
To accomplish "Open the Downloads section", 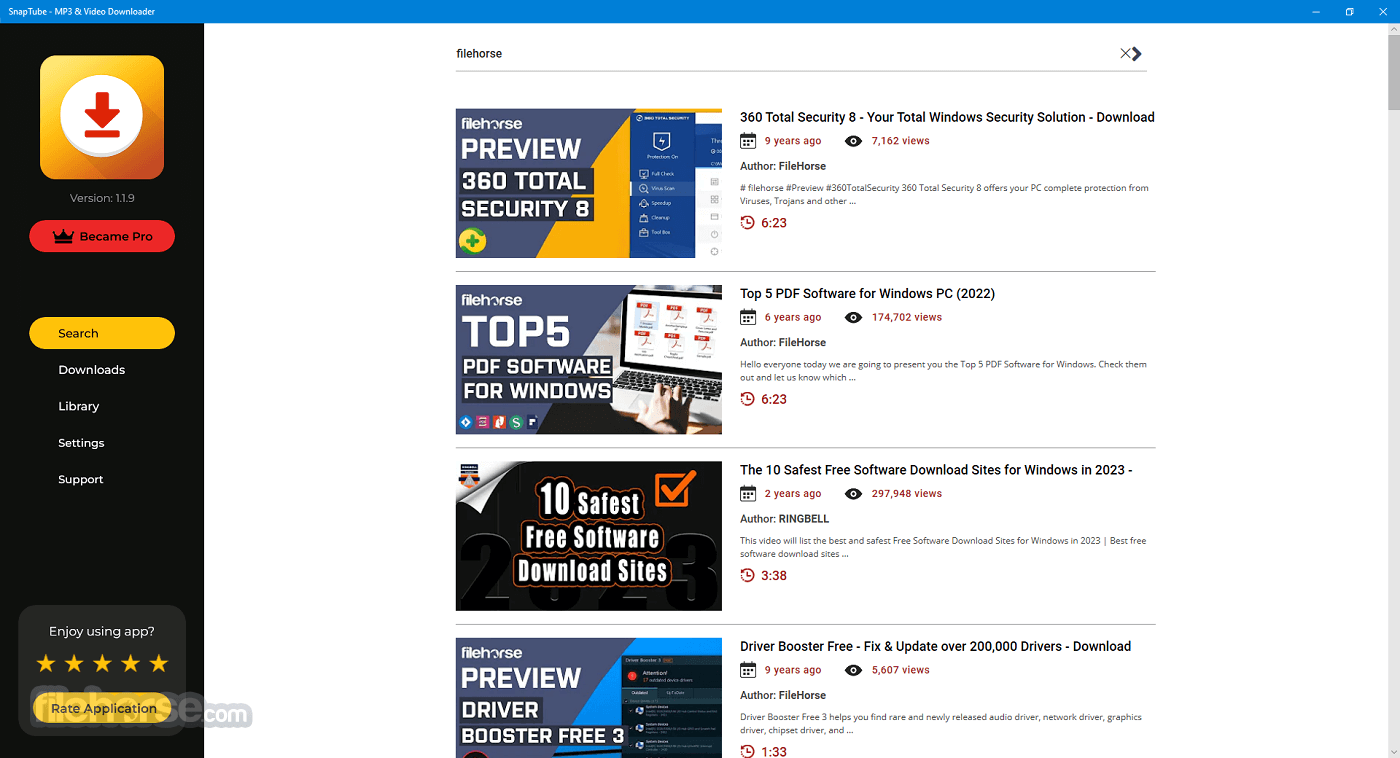I will 91,369.
